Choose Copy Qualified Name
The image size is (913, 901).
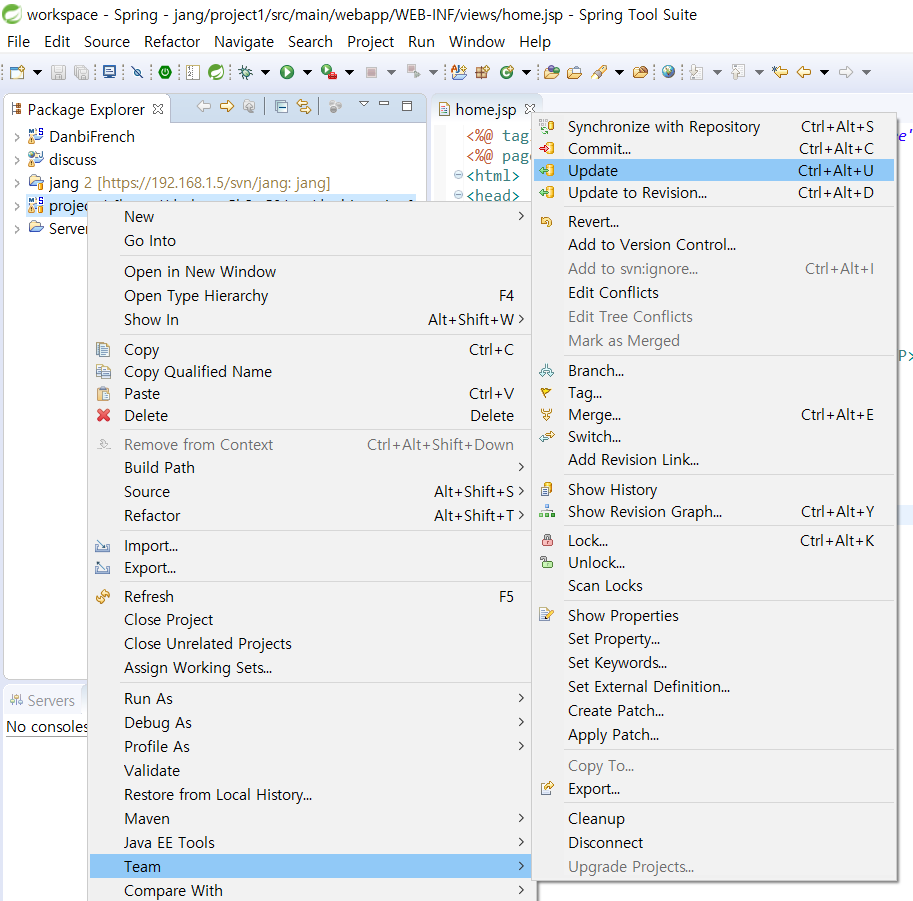point(310,372)
